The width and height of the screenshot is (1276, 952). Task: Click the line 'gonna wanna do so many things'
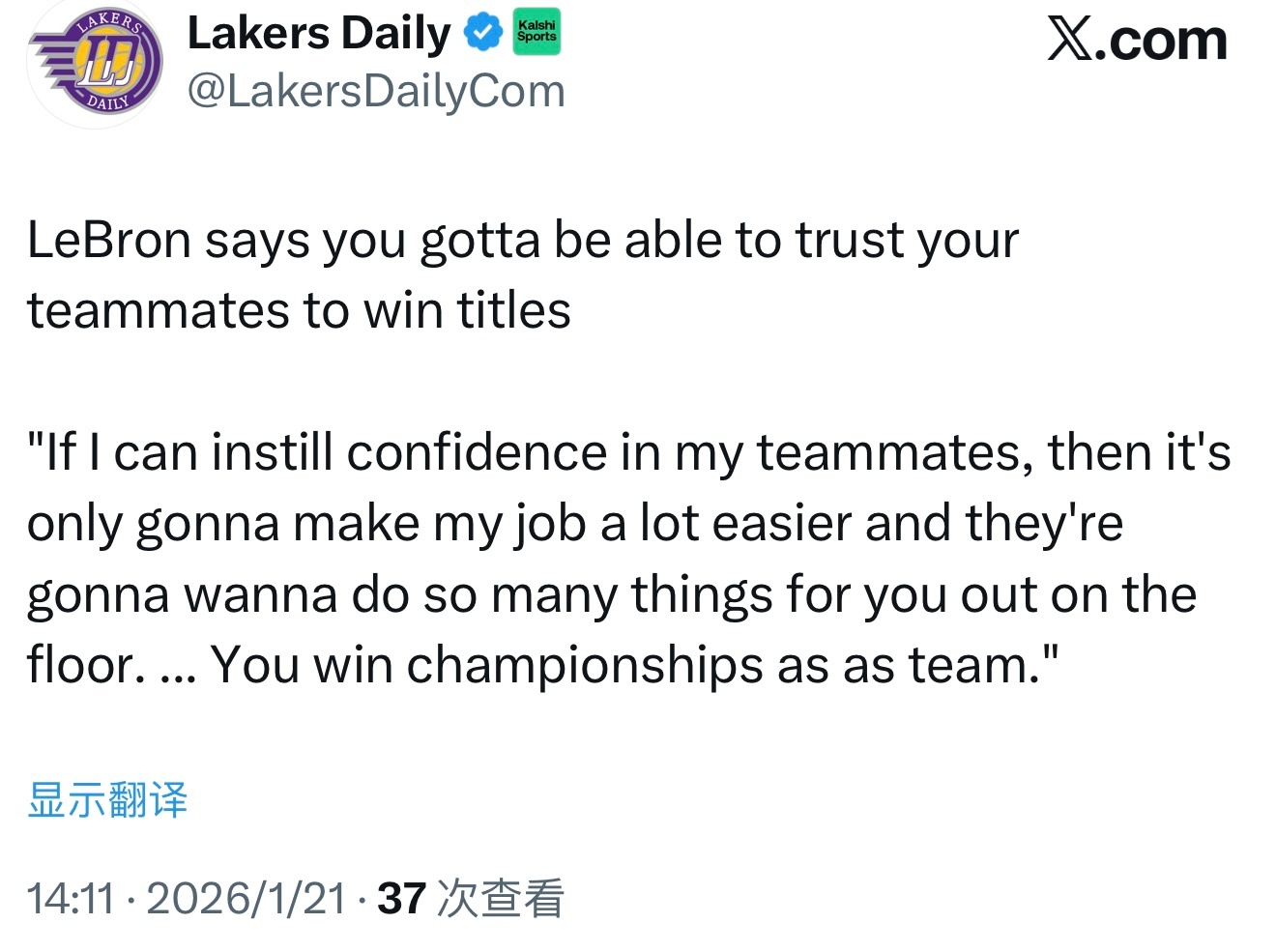point(611,594)
